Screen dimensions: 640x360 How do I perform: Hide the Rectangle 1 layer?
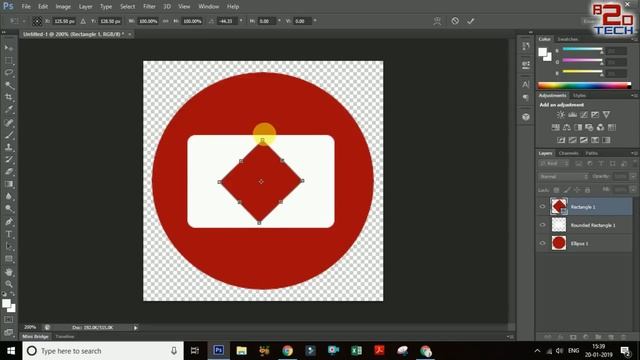542,207
